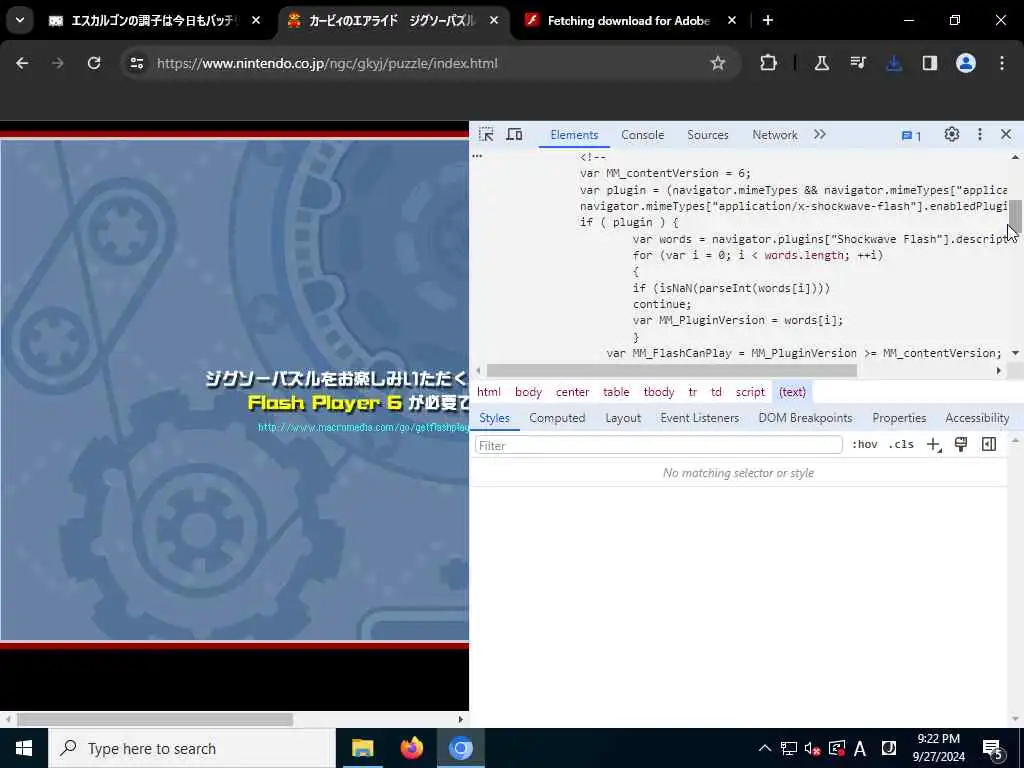Reload the current page

94,63
